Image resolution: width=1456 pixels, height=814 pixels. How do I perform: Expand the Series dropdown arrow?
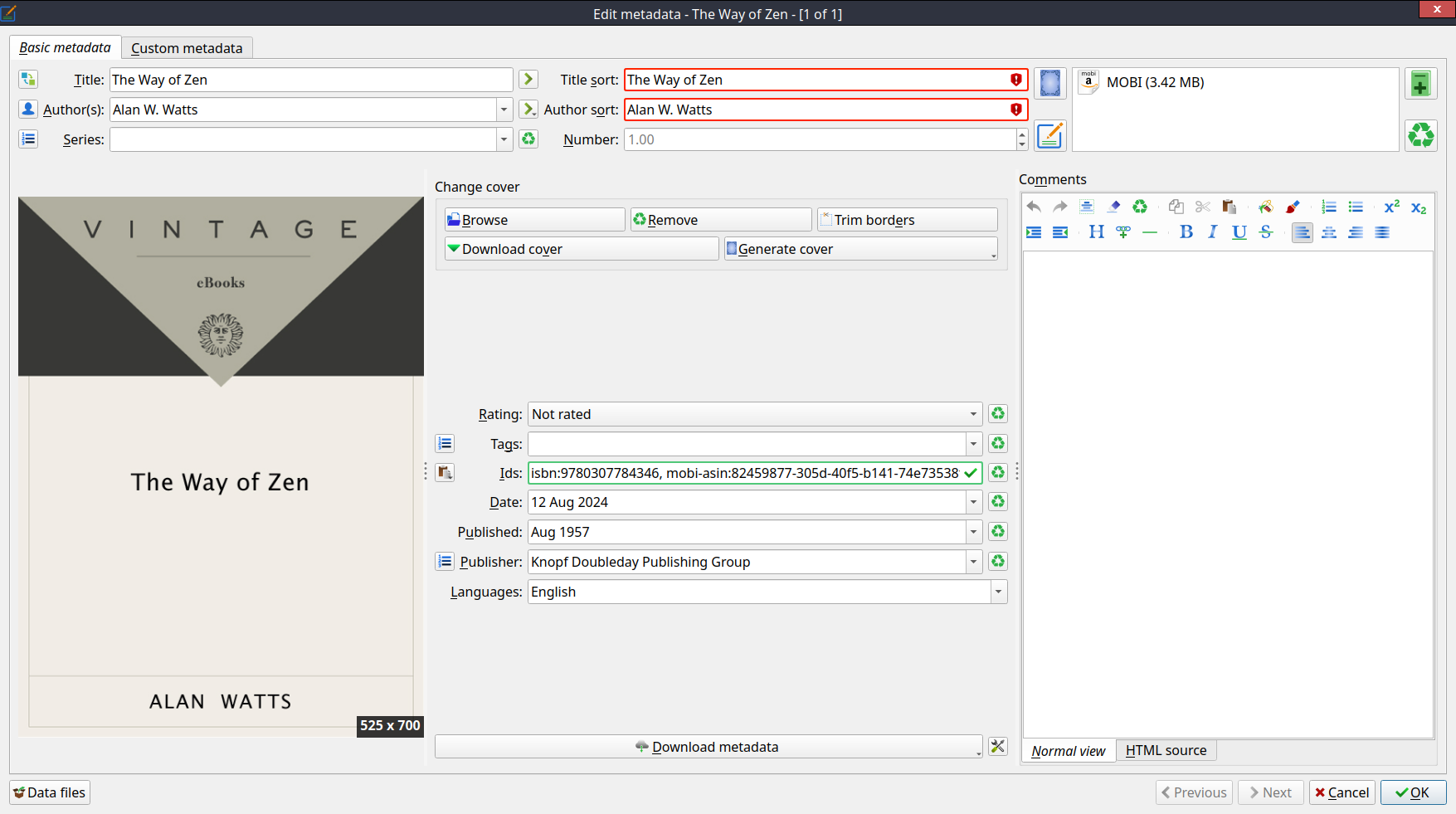pyautogui.click(x=504, y=139)
